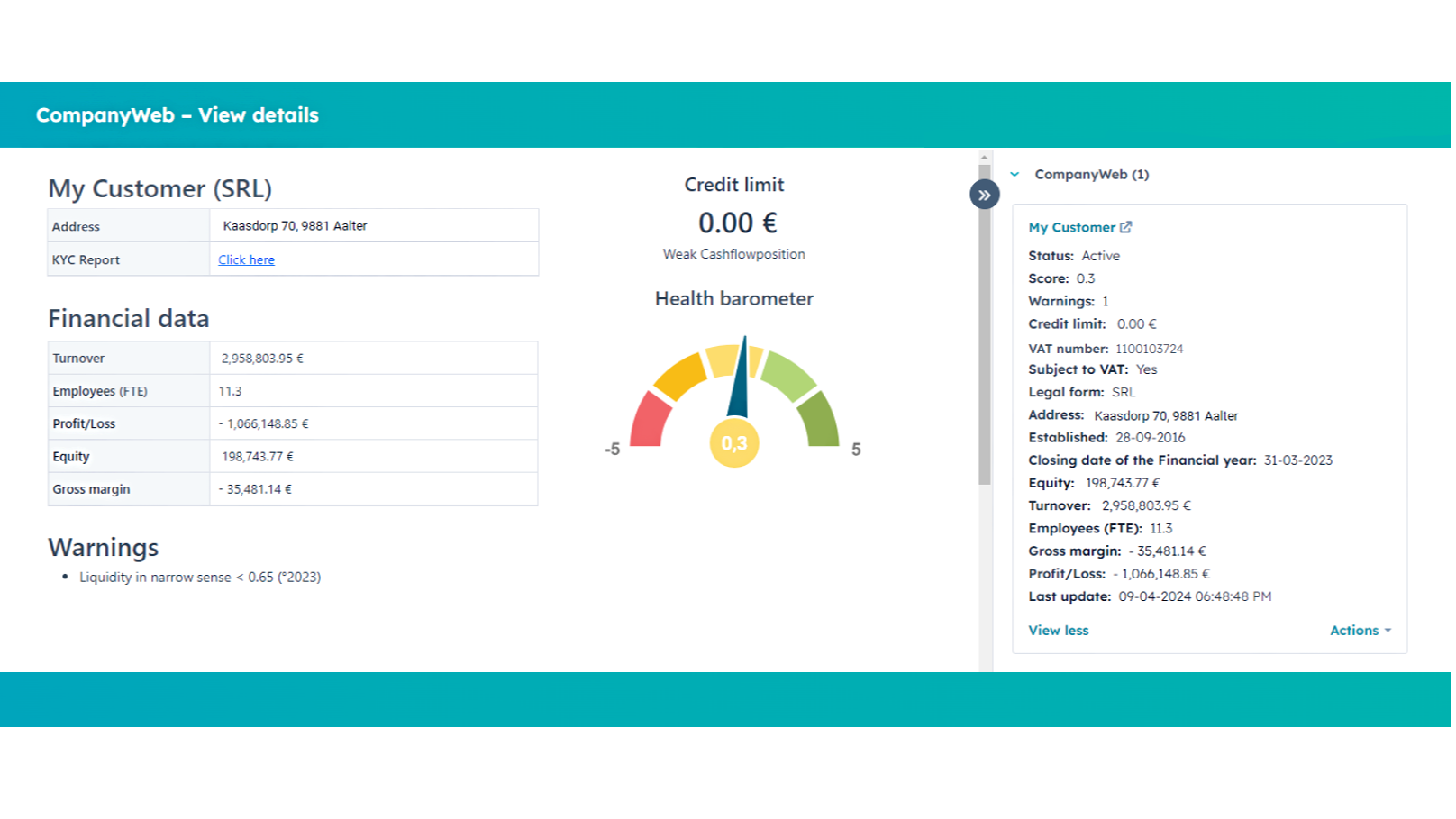
Task: Click the external link icon beside My Customer
Action: point(1126,227)
